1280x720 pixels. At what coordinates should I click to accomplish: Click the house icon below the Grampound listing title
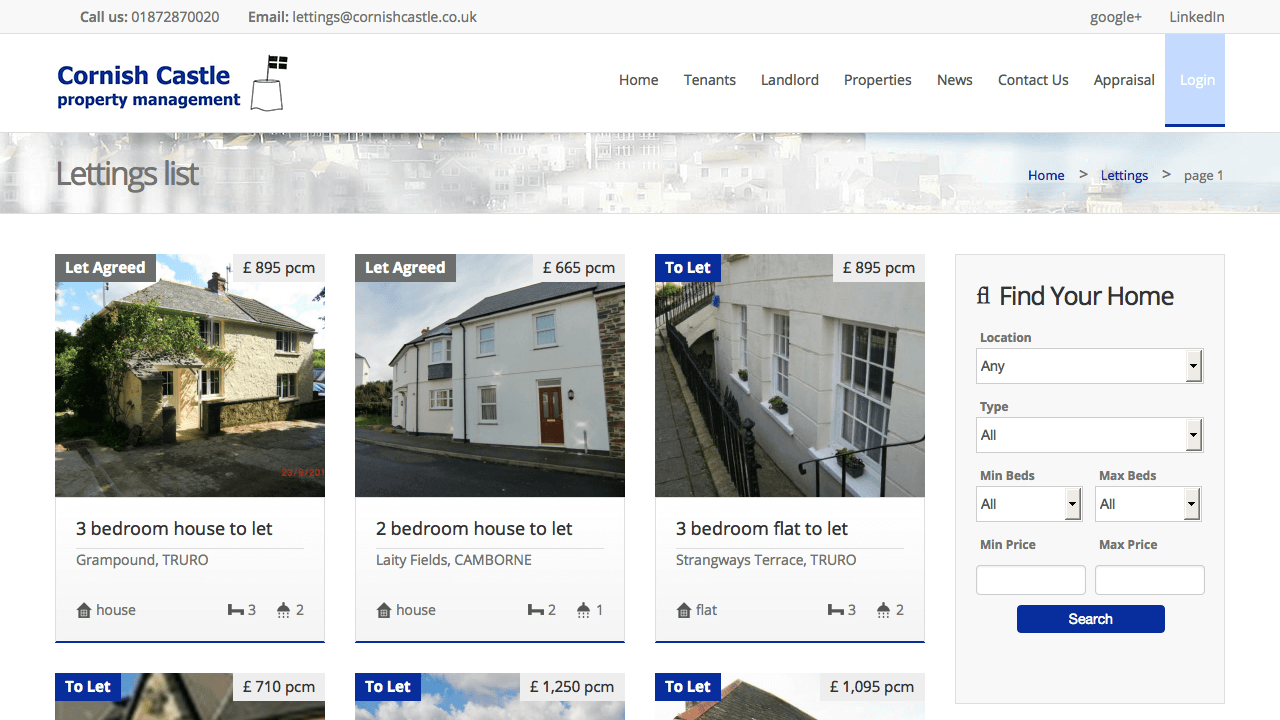coord(84,609)
